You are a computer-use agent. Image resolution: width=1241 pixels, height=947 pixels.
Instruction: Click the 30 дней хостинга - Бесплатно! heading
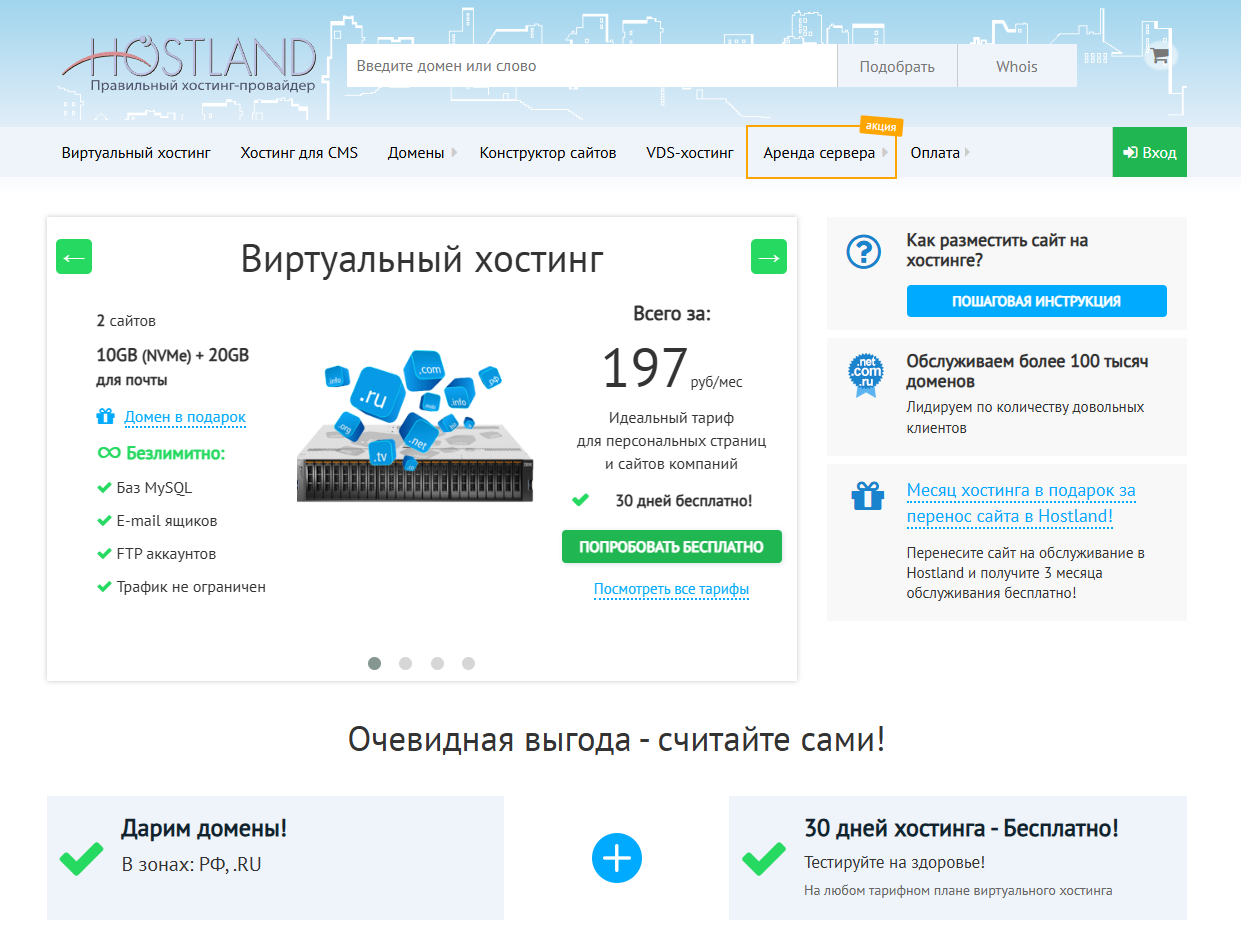pyautogui.click(x=961, y=828)
